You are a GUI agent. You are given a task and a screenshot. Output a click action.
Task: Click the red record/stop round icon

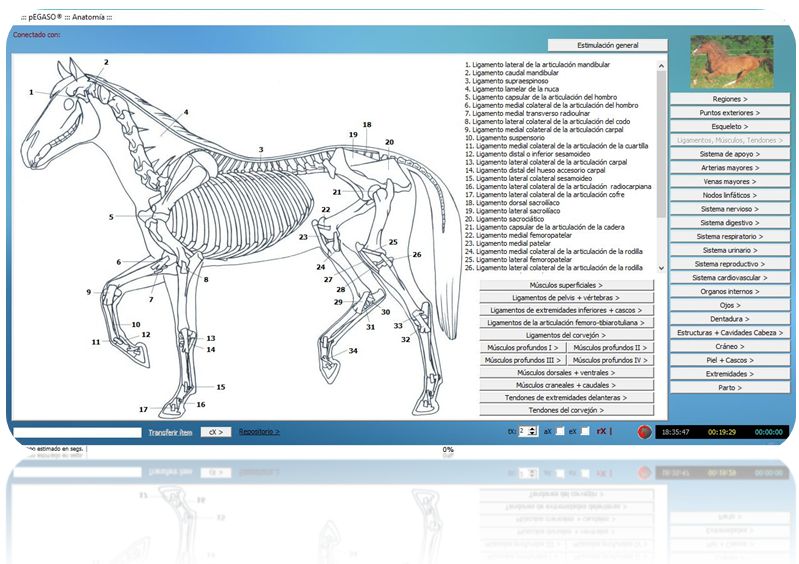coord(644,432)
